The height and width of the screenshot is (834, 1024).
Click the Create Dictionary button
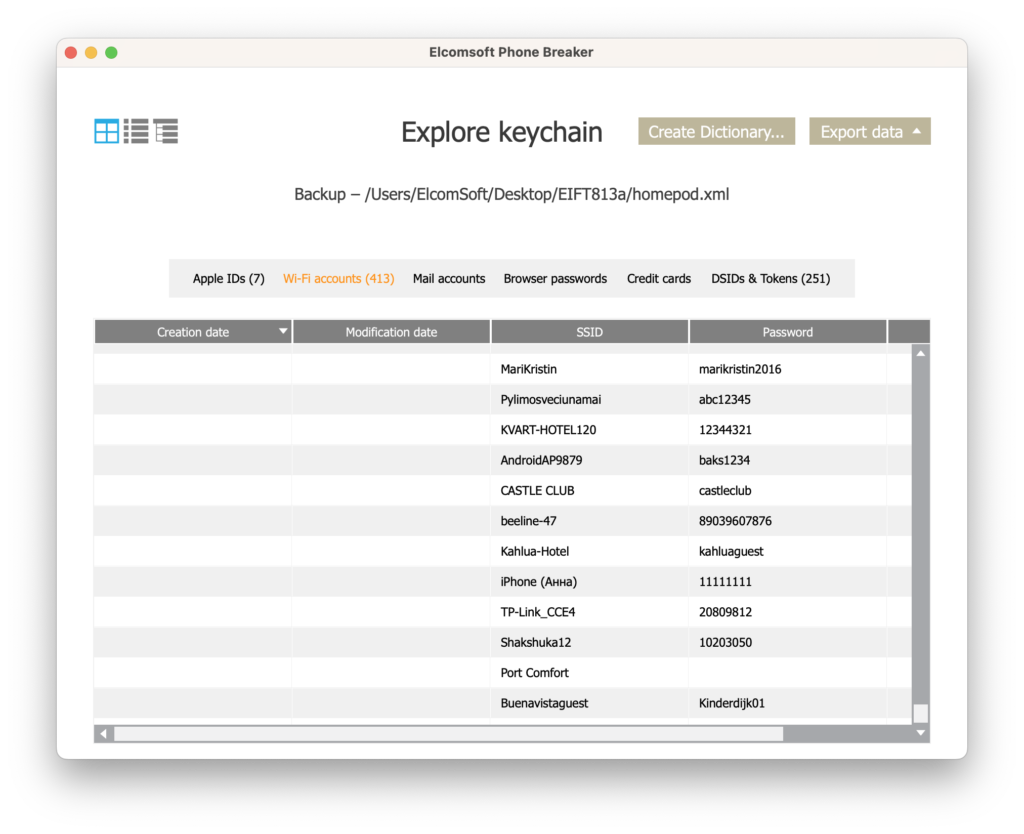click(716, 131)
